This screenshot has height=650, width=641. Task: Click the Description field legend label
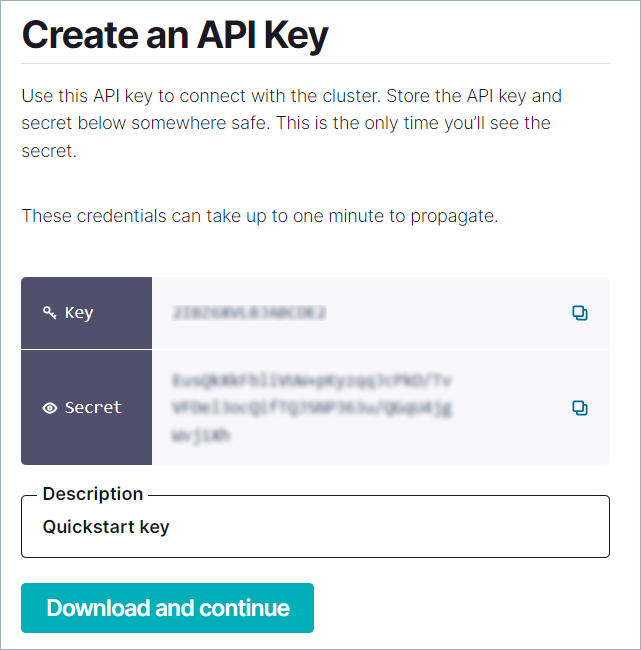pos(93,494)
